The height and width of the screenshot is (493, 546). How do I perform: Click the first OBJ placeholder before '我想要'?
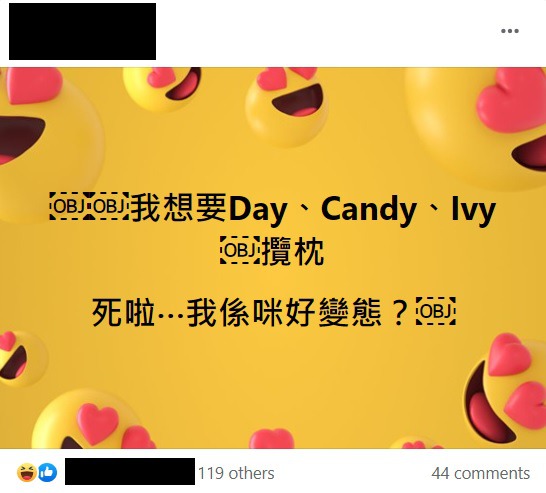point(69,206)
